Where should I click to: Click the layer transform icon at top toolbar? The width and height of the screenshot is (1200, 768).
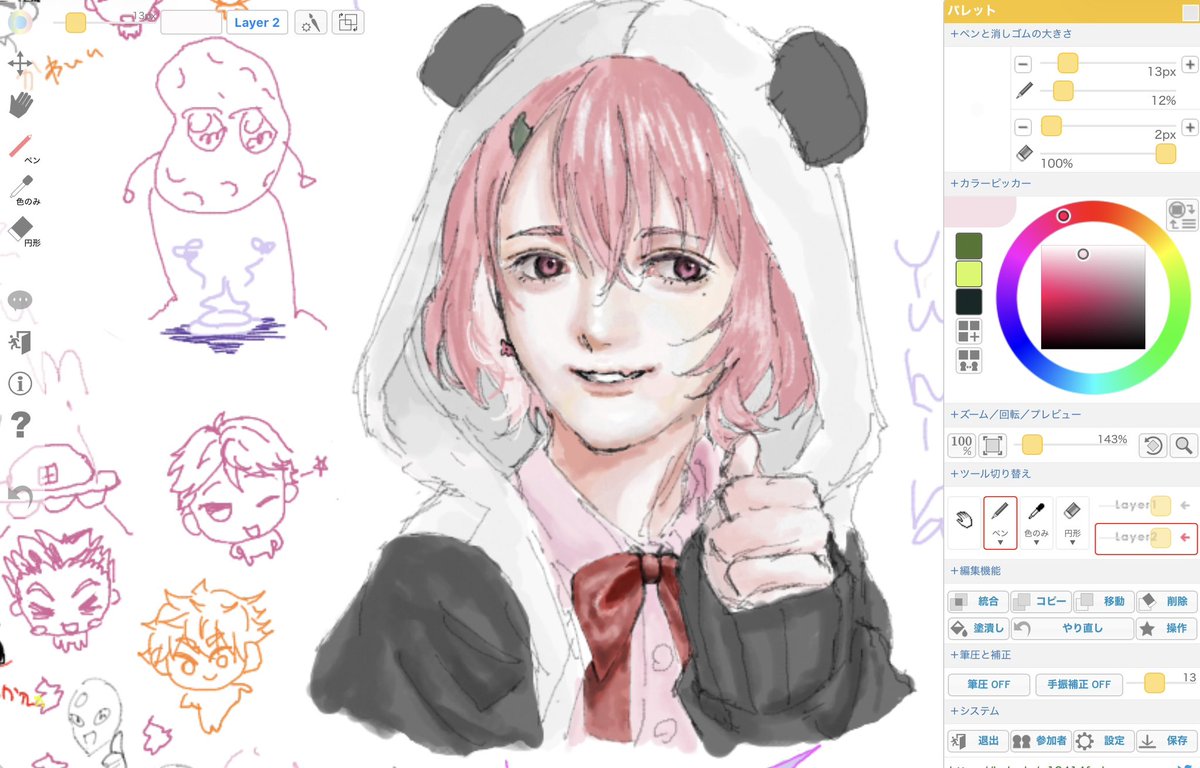pyautogui.click(x=349, y=22)
